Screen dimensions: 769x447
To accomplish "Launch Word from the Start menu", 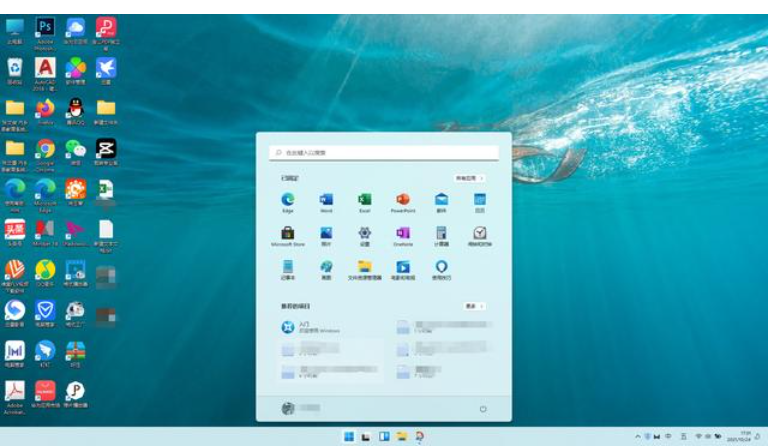I will (x=326, y=202).
